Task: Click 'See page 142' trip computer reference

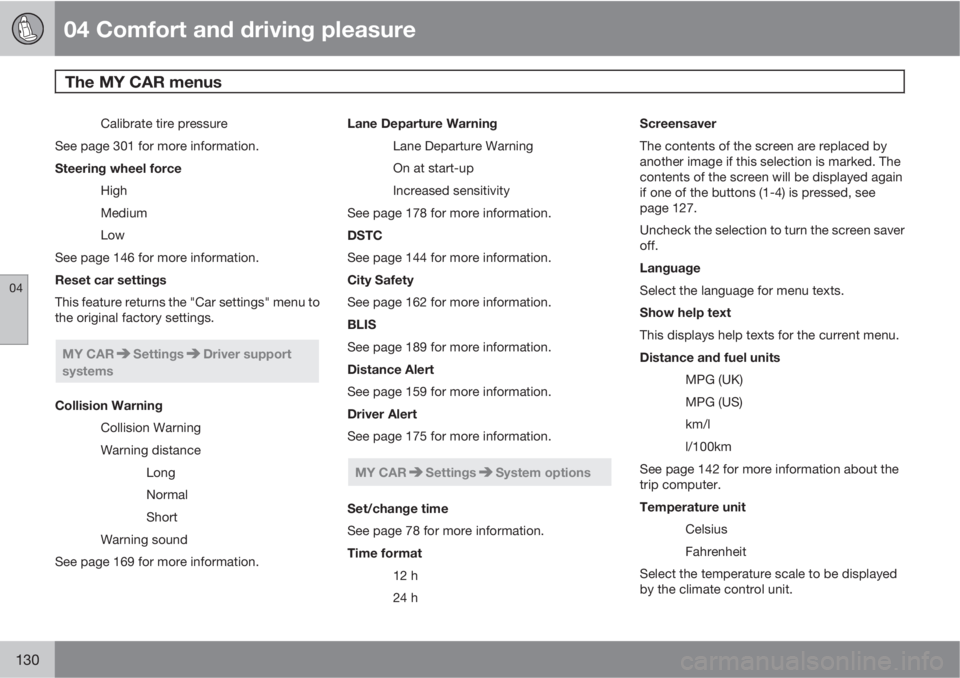Action: (x=680, y=469)
